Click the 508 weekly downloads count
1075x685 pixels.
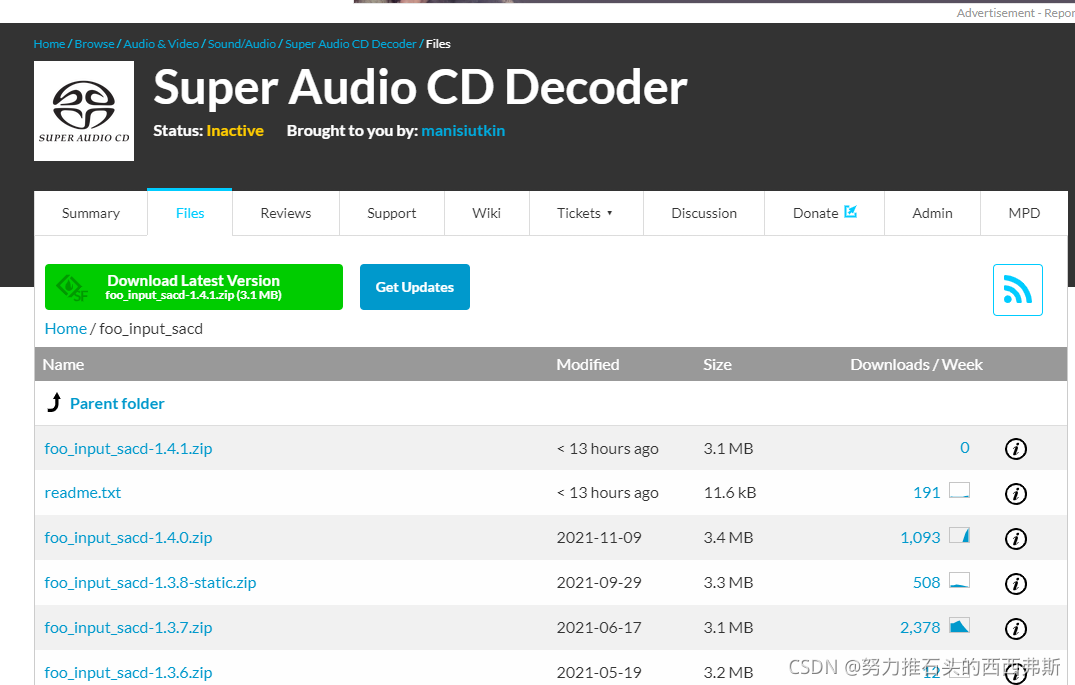[926, 582]
